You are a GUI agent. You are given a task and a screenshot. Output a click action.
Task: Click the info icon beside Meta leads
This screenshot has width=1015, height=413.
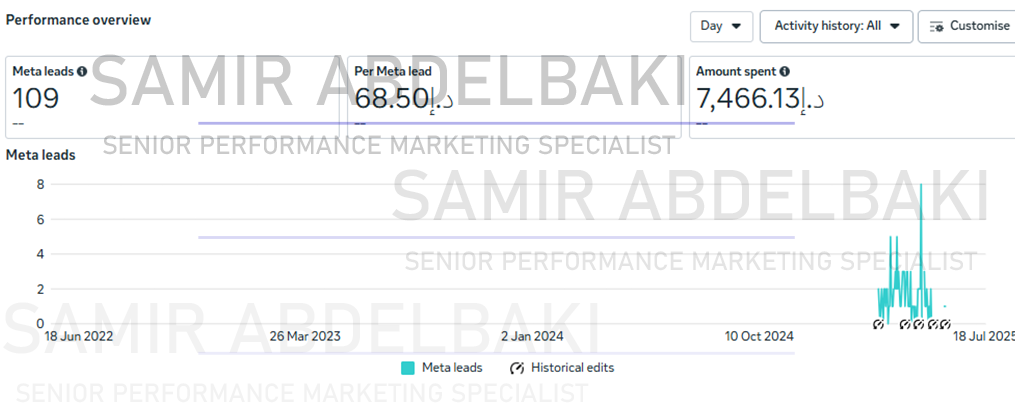[82, 72]
